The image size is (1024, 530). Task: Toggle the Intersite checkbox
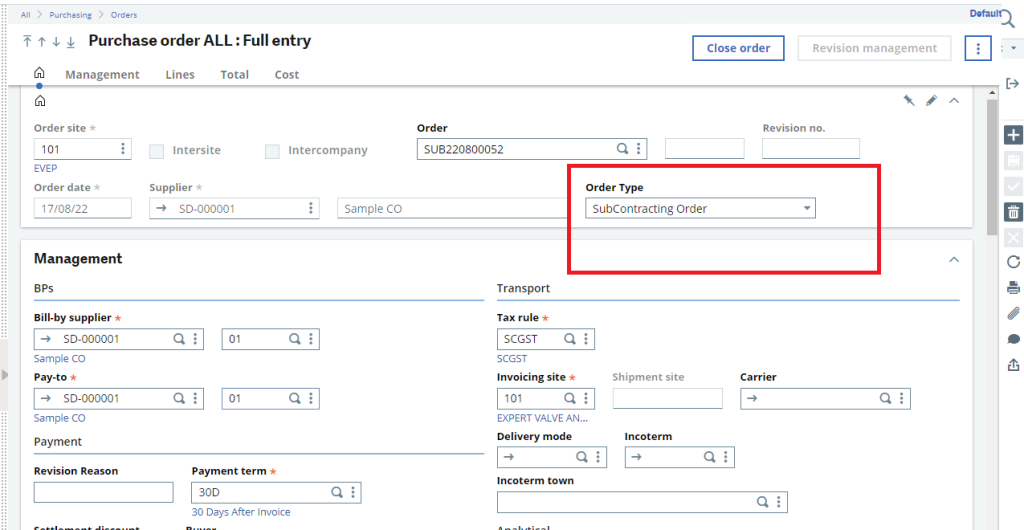157,151
